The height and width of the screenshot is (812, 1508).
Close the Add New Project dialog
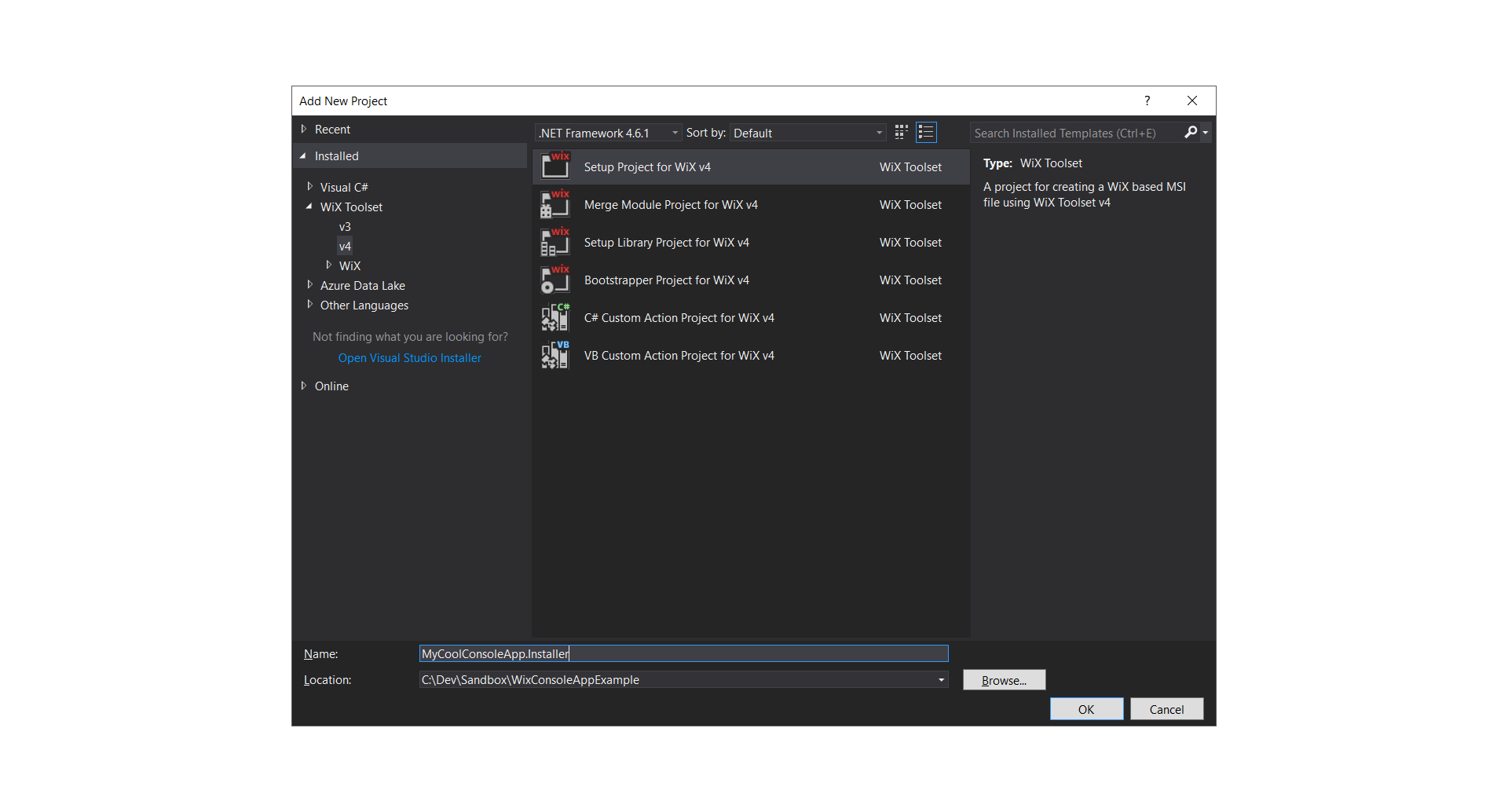coord(1192,101)
